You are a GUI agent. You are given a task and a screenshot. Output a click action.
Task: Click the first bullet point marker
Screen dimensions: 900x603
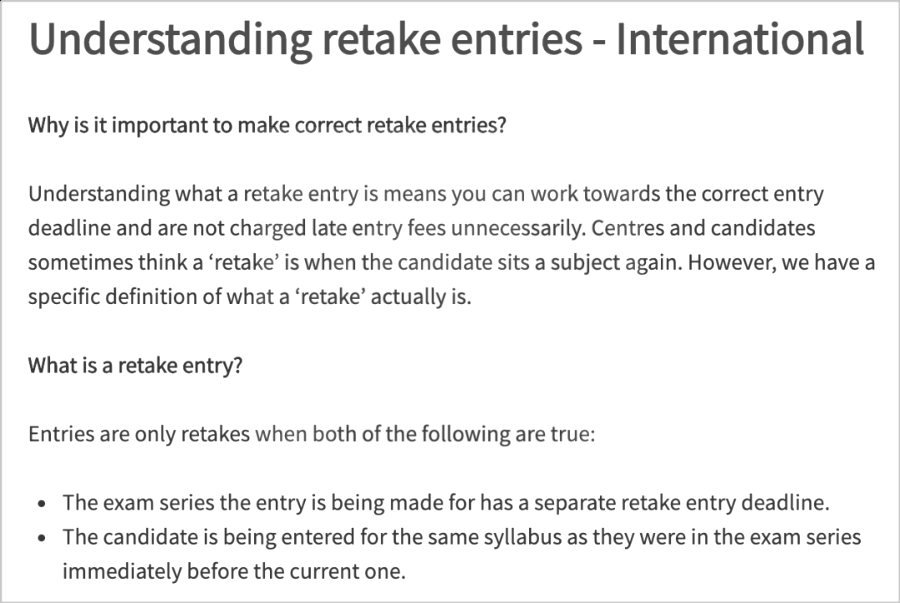coord(41,504)
